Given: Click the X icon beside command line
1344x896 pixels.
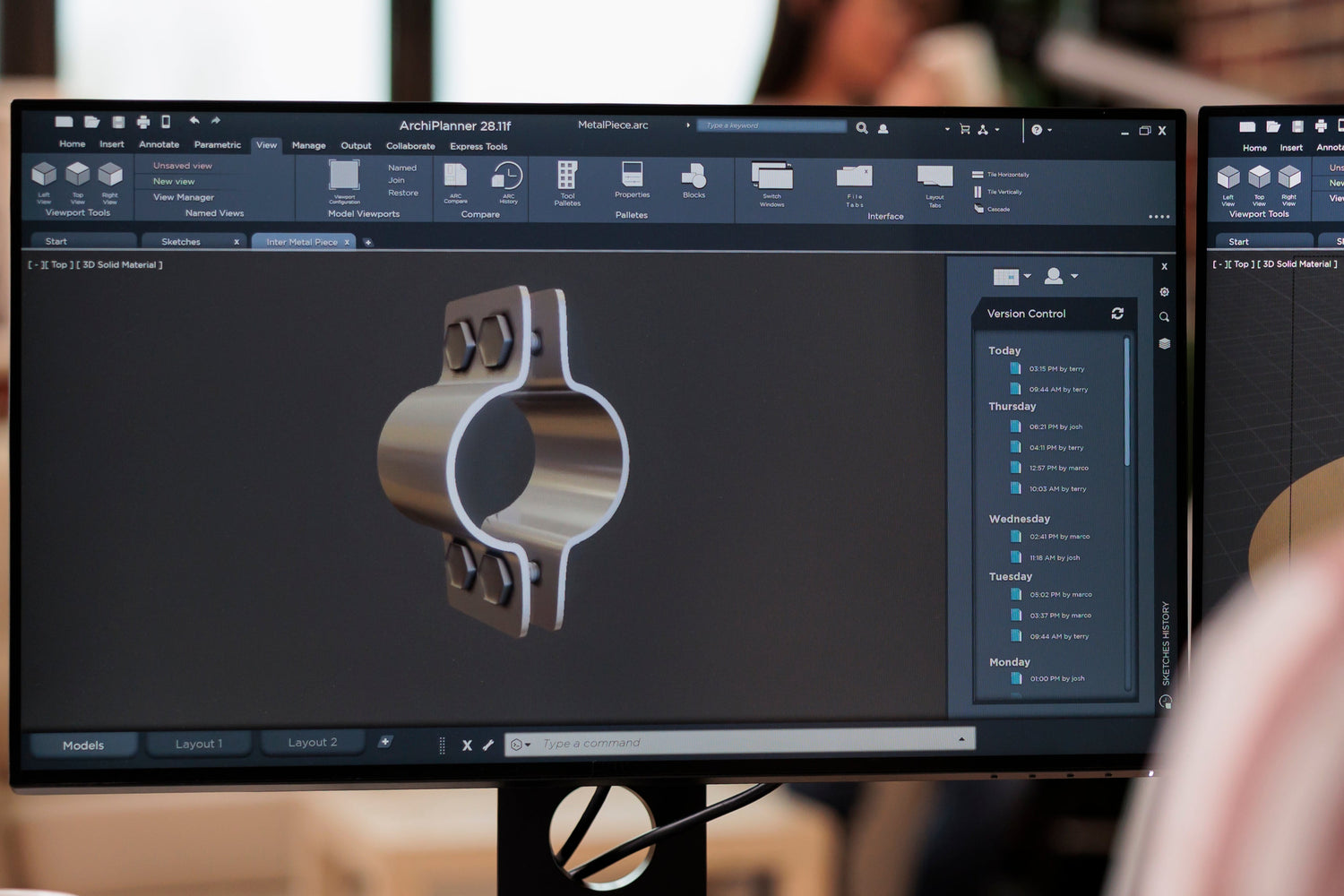Looking at the screenshot, I should click(467, 745).
